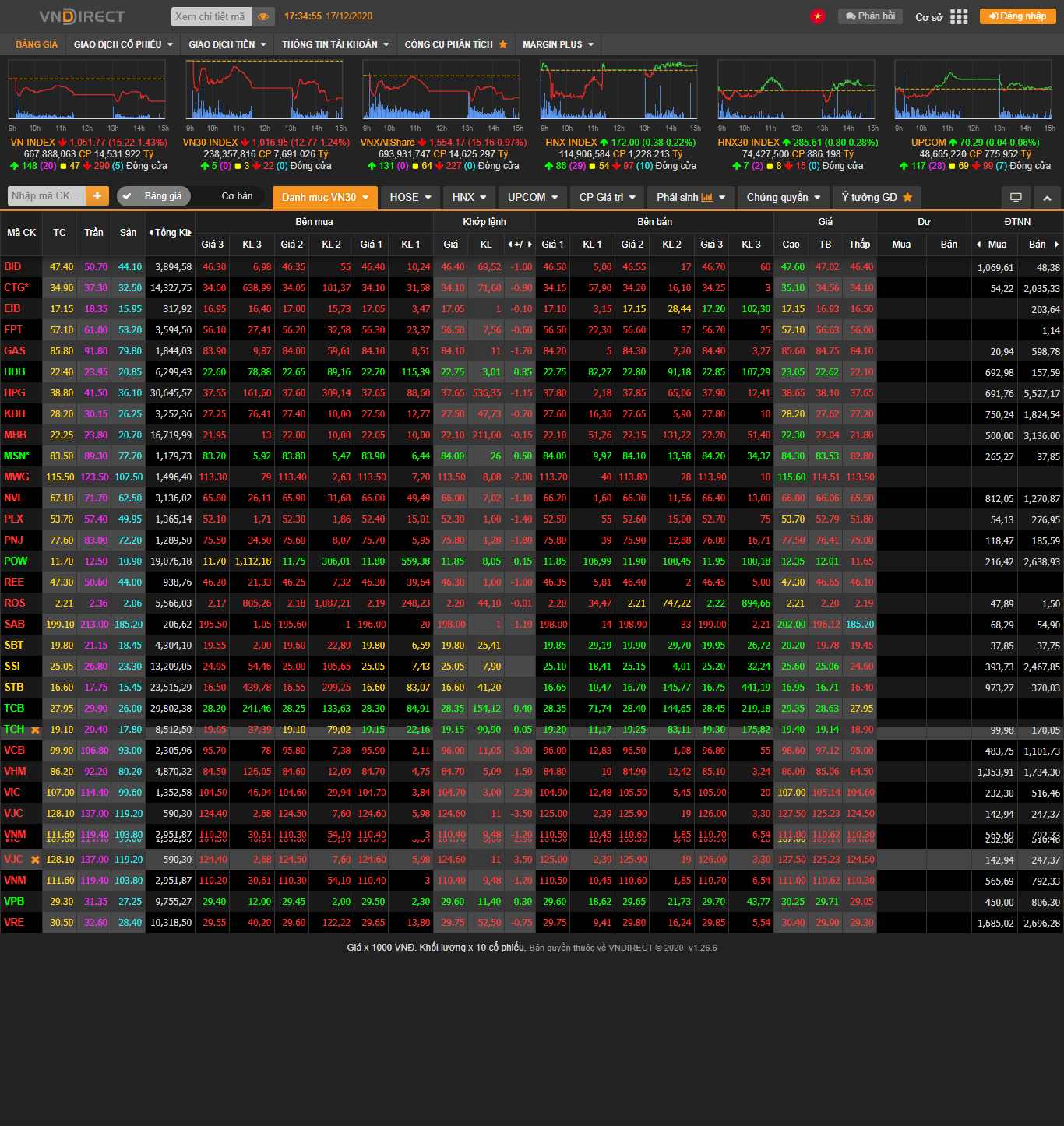Expand the Chứng quyền dropdown
This screenshot has width=1064, height=1126.
pyautogui.click(x=783, y=198)
